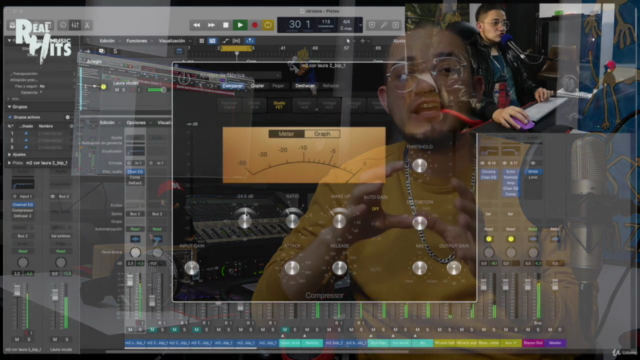640x360 pixels.
Task: Switch to the Meter view tab in the Compressor
Action: (x=286, y=134)
